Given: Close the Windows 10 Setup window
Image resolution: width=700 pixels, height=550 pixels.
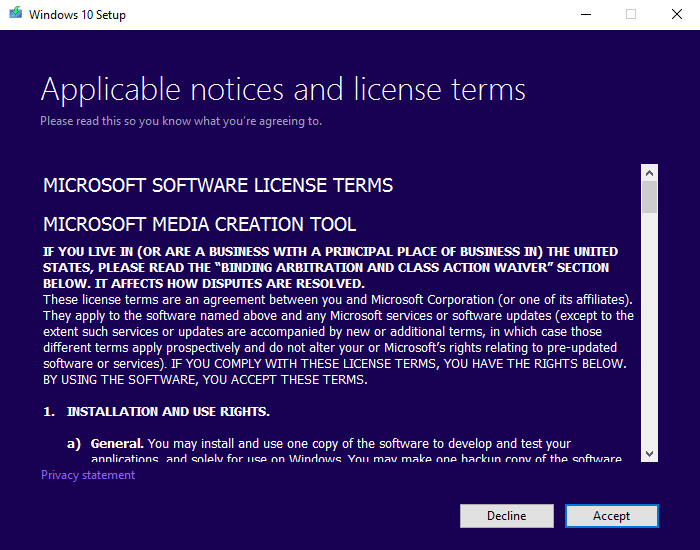Looking at the screenshot, I should pos(677,14).
